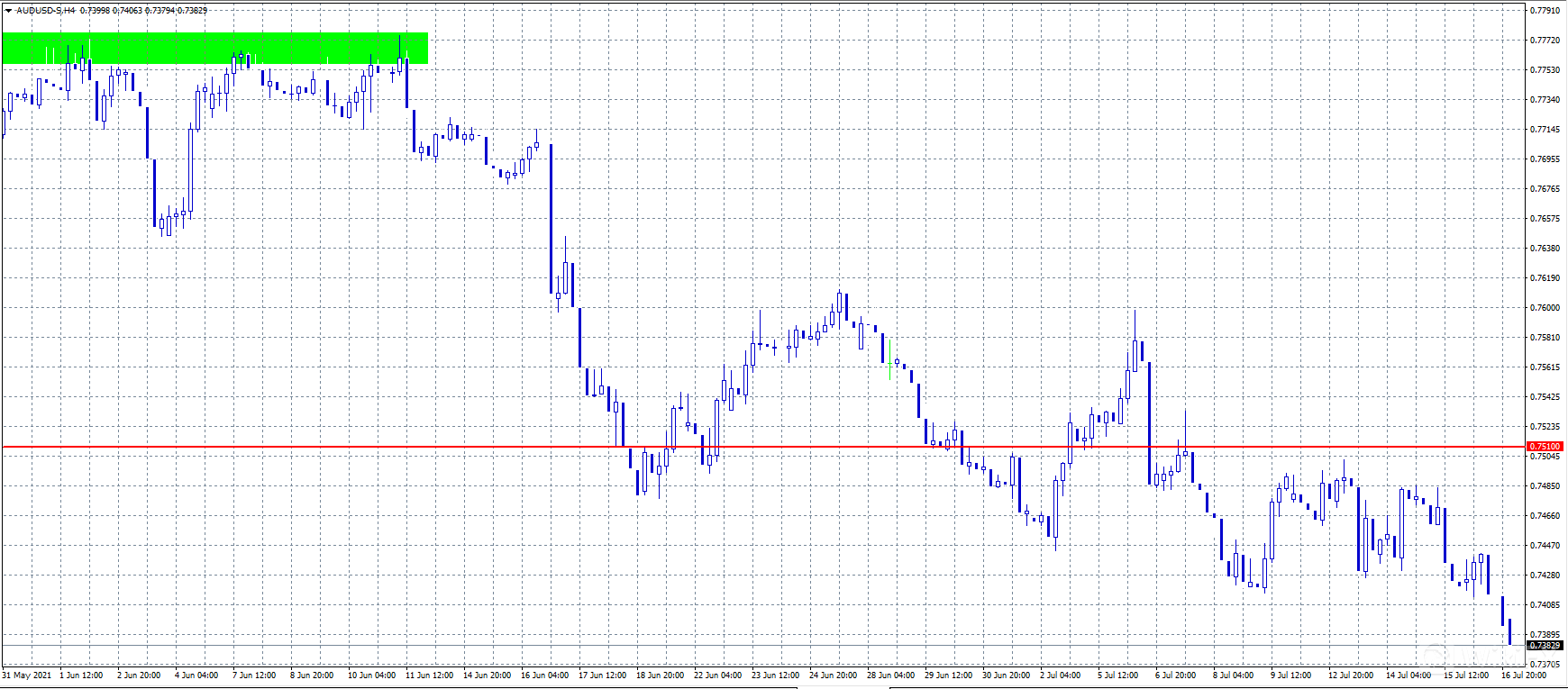
Task: Click the current price tag 0.73829
Action: pos(1545,646)
